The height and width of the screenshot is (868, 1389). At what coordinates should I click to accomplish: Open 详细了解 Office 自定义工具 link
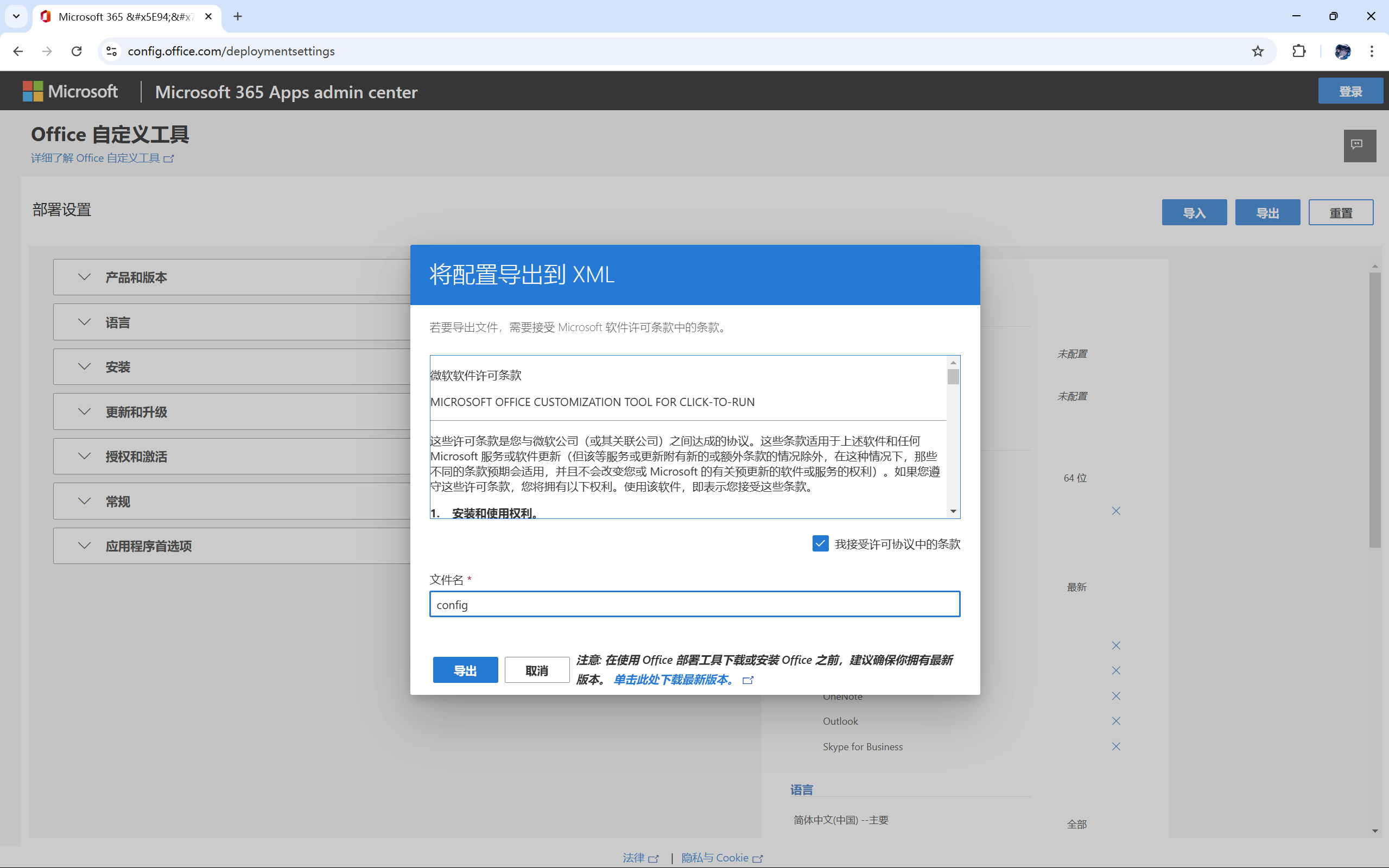[102, 158]
